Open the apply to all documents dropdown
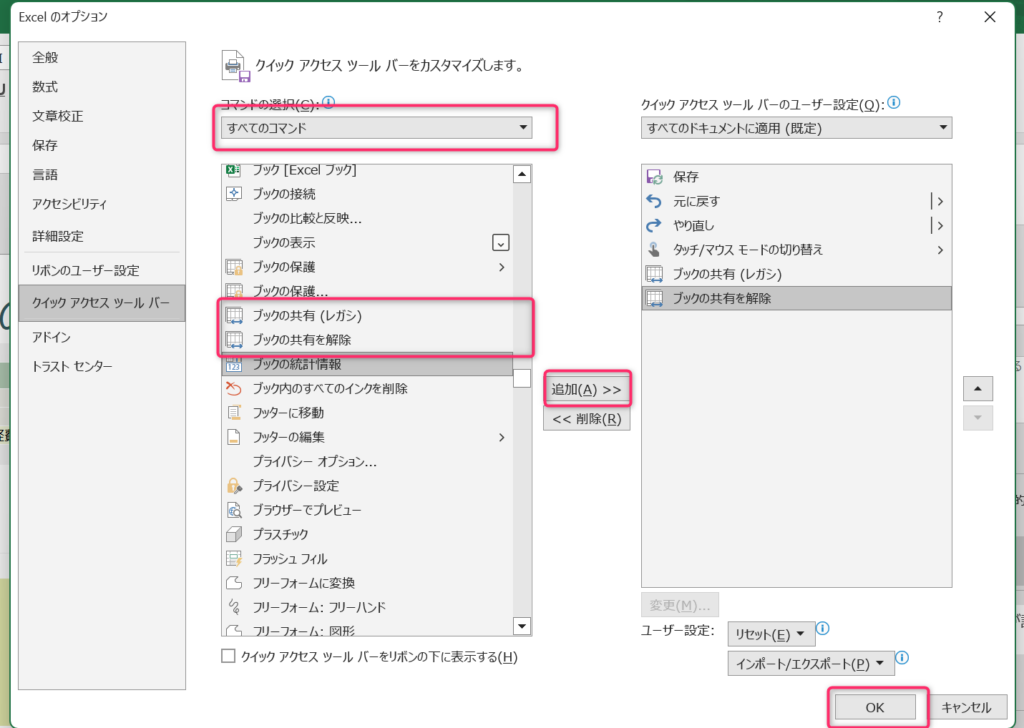 pos(796,128)
